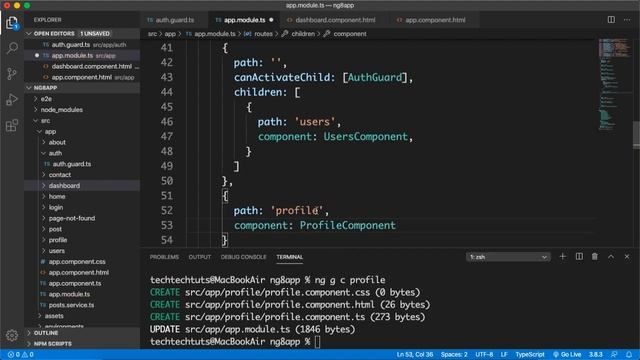Click the LF end-of-line status item
640x360 pixels.
click(504, 354)
